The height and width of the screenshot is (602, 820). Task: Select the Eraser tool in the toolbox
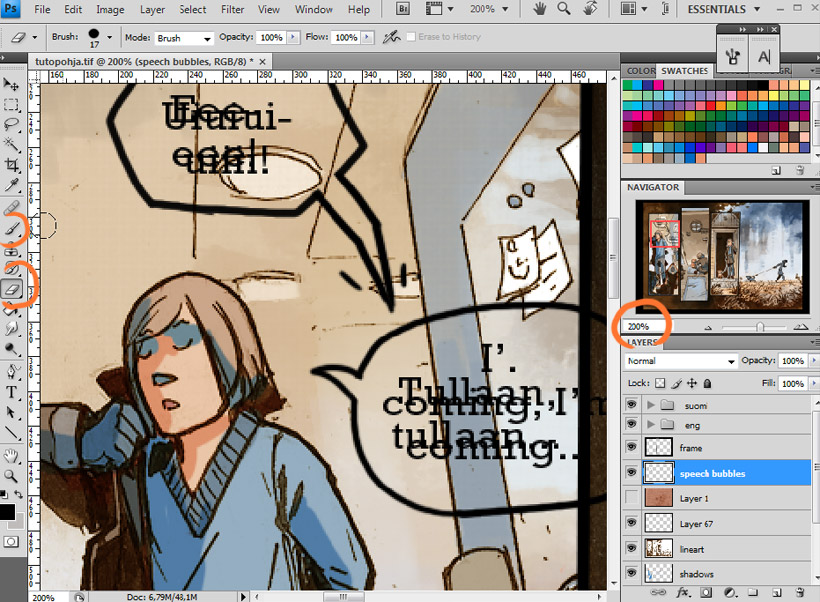pyautogui.click(x=13, y=288)
